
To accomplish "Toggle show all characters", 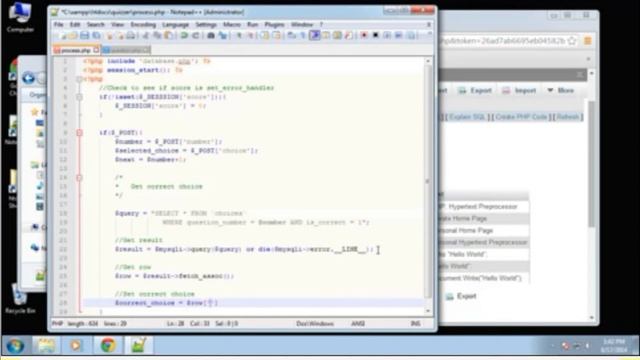I will [x=302, y=36].
